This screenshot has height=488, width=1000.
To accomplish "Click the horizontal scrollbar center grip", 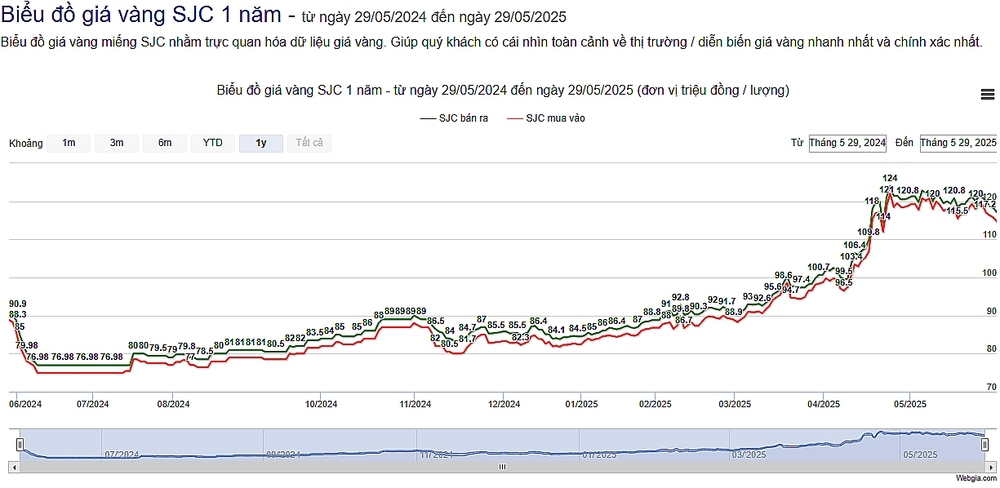I will pos(503,466).
